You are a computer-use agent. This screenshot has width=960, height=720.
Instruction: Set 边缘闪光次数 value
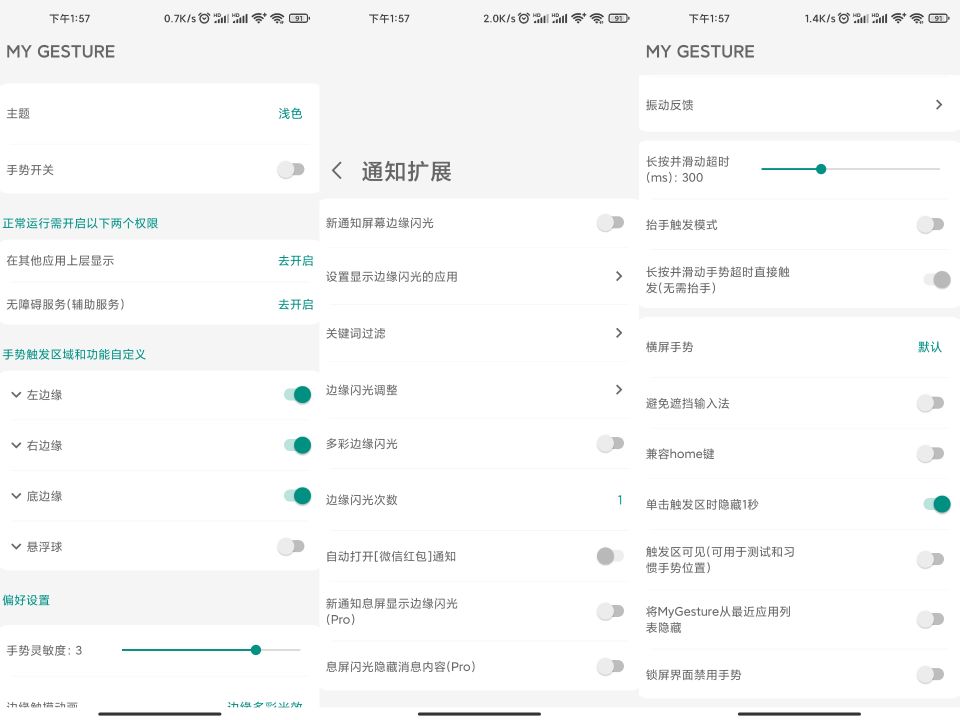click(619, 500)
